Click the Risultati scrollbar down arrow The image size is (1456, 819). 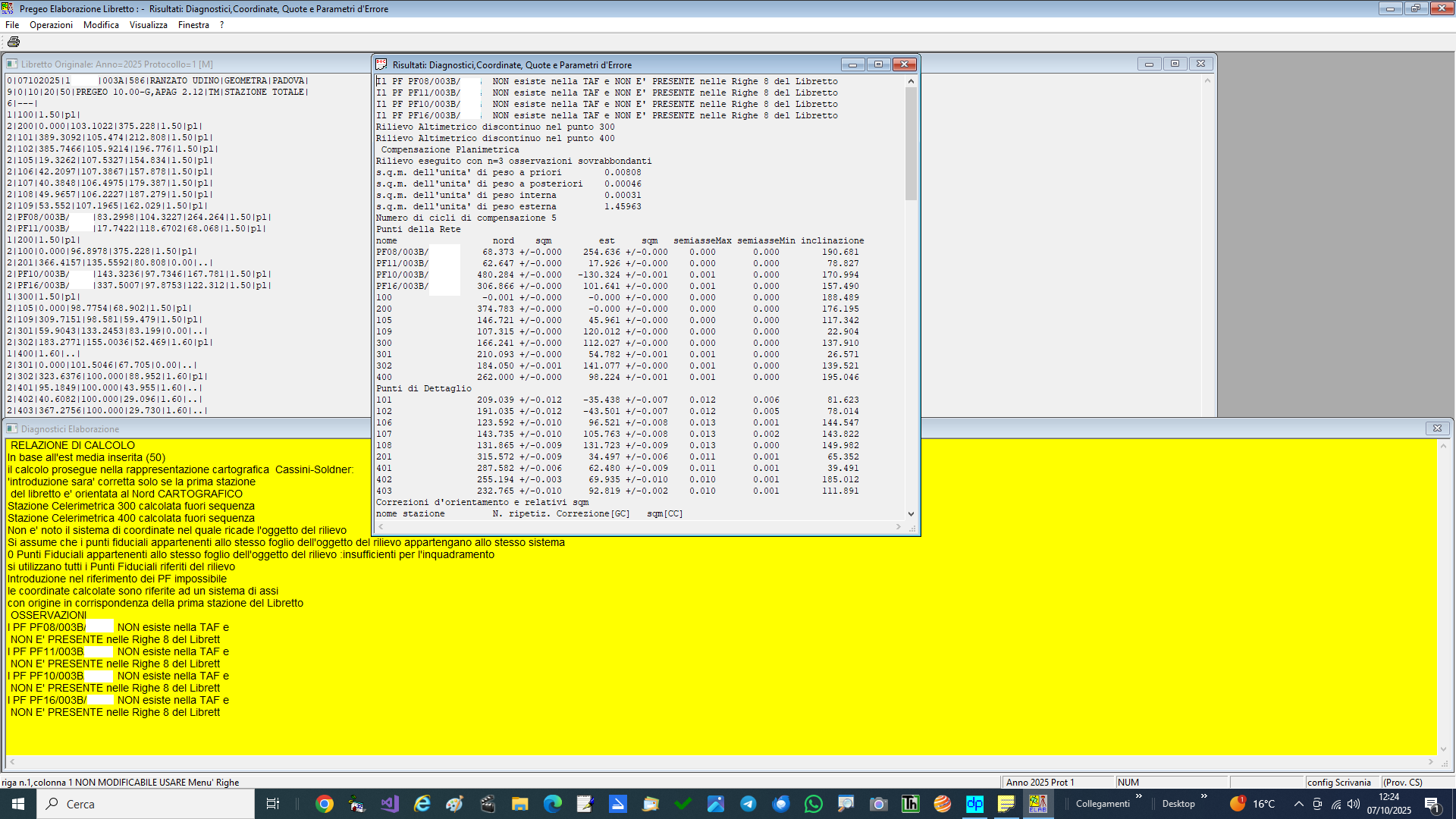pyautogui.click(x=911, y=514)
